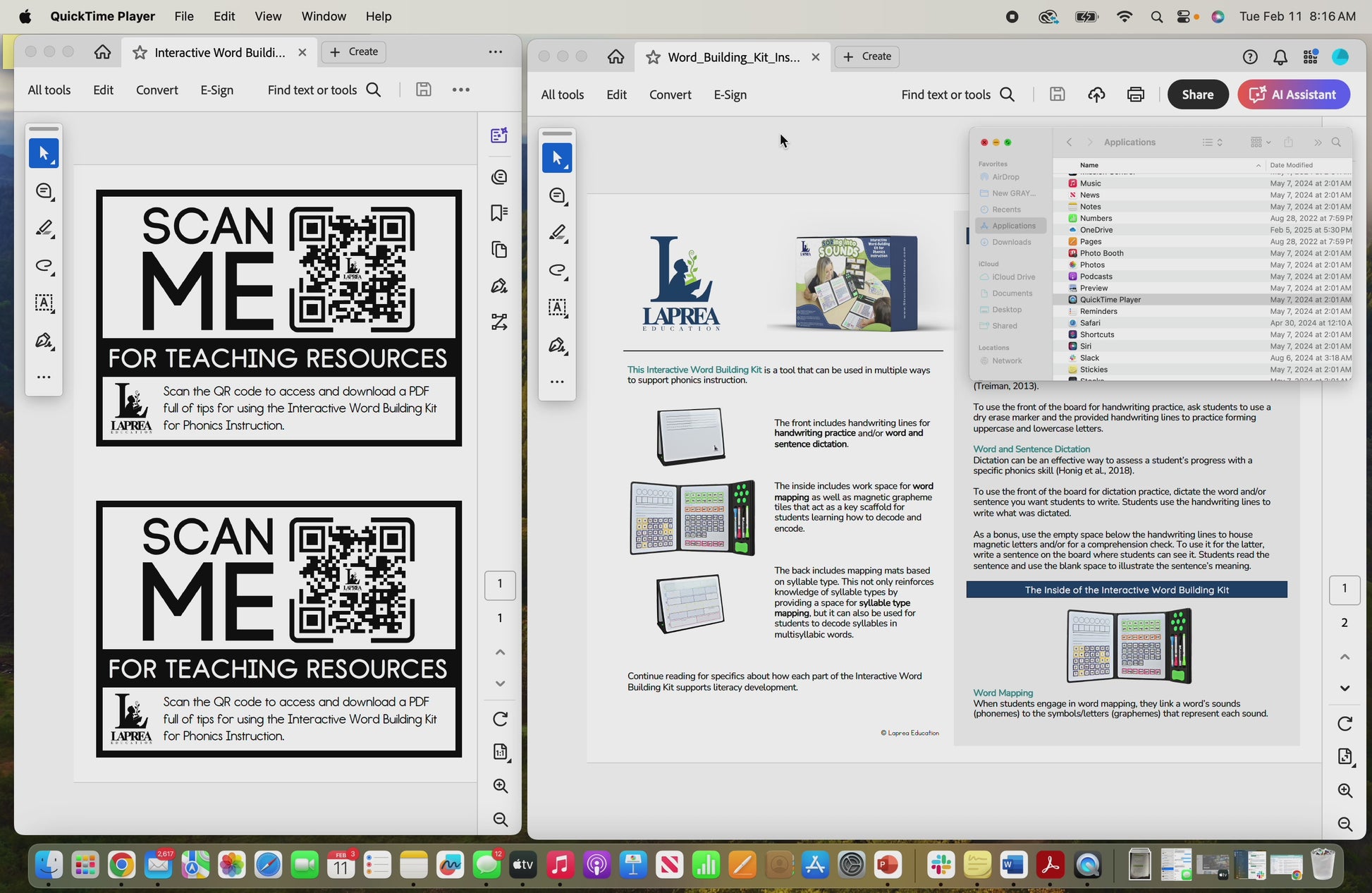This screenshot has height=893, width=1372.
Task: Open the Acrobat help icon
Action: tap(1249, 57)
